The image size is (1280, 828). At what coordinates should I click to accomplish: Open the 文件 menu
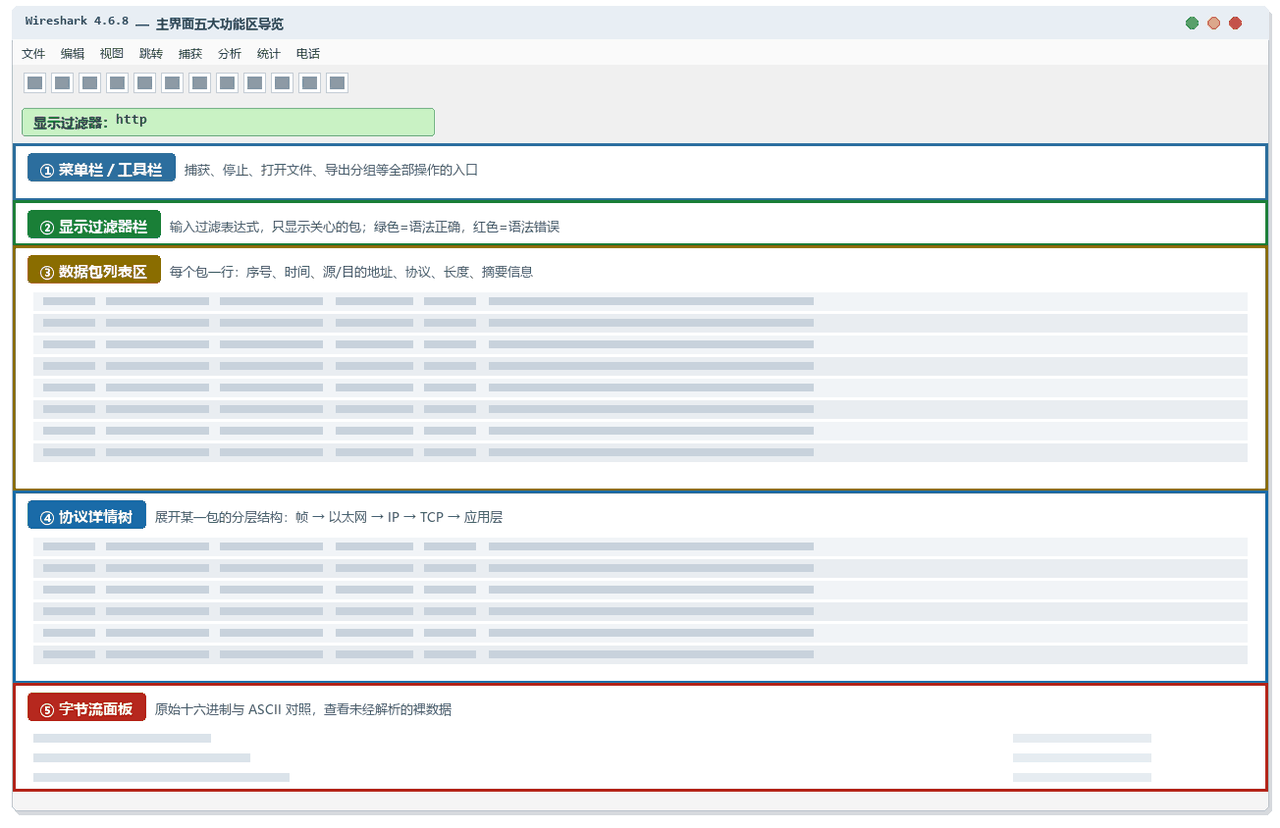tap(33, 54)
